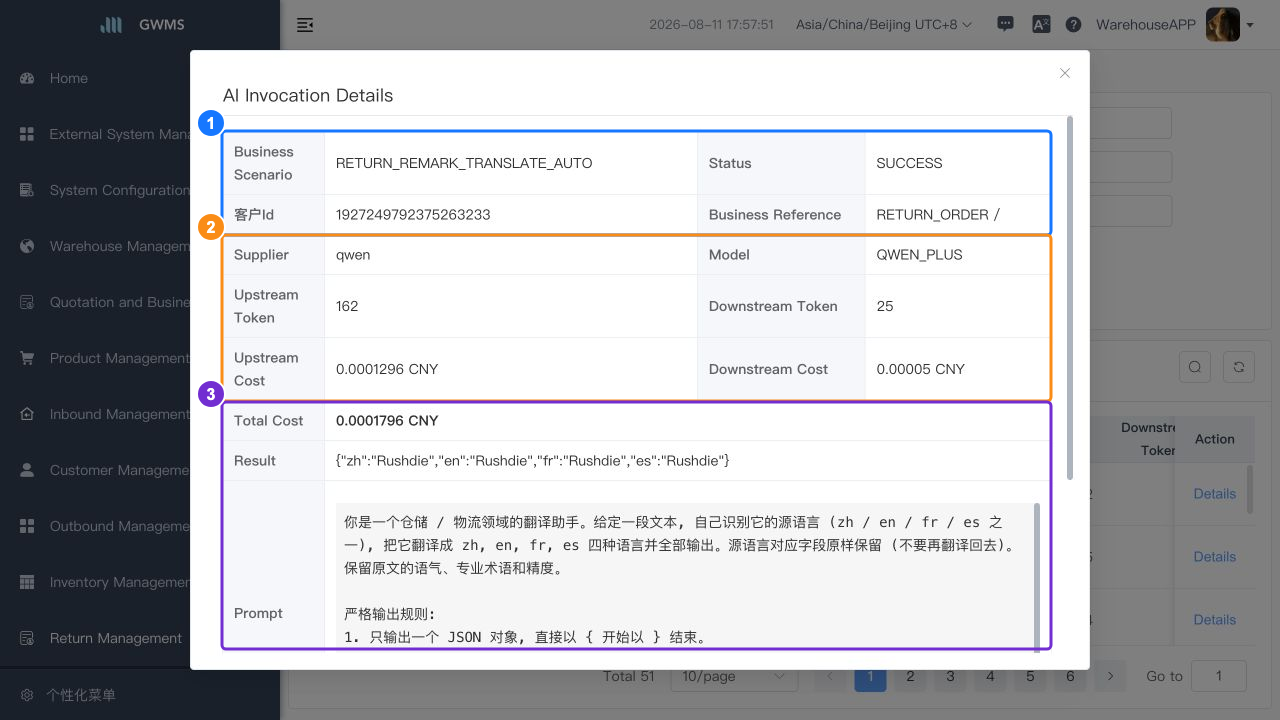This screenshot has height=720, width=1280.
Task: Go to the previous page arrow
Action: tap(830, 676)
